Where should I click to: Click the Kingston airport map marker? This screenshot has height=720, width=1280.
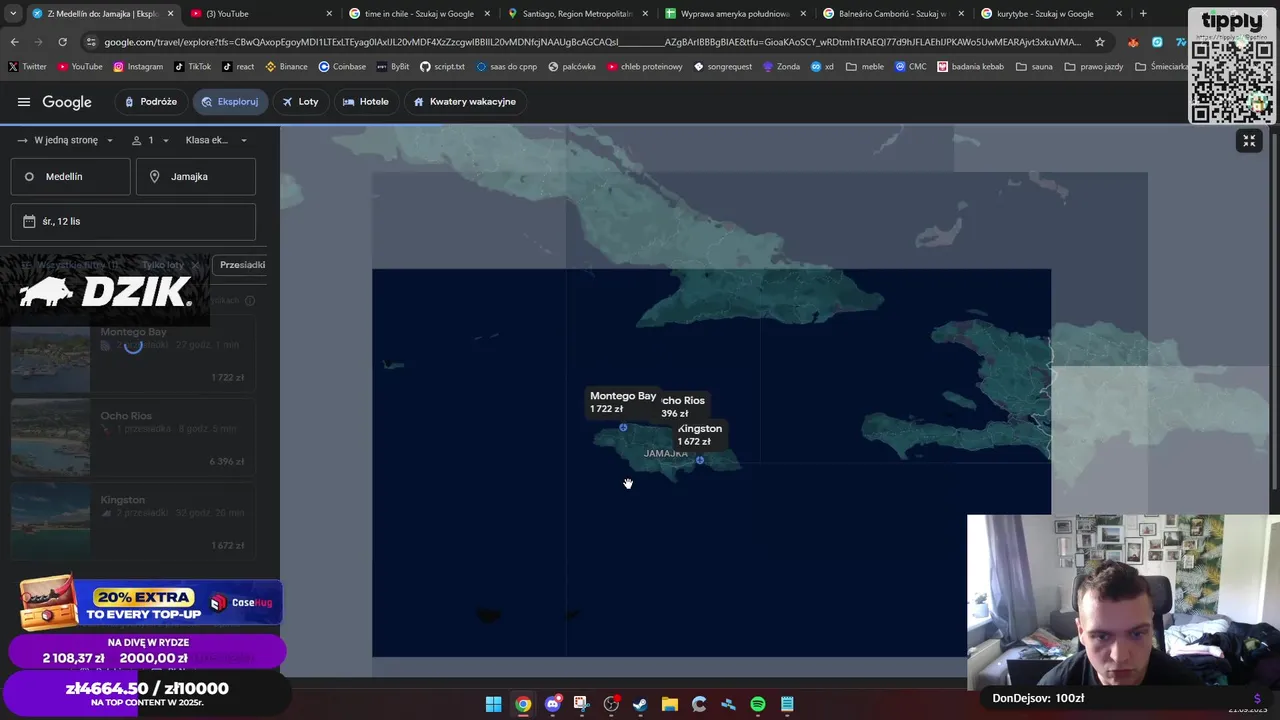point(700,460)
